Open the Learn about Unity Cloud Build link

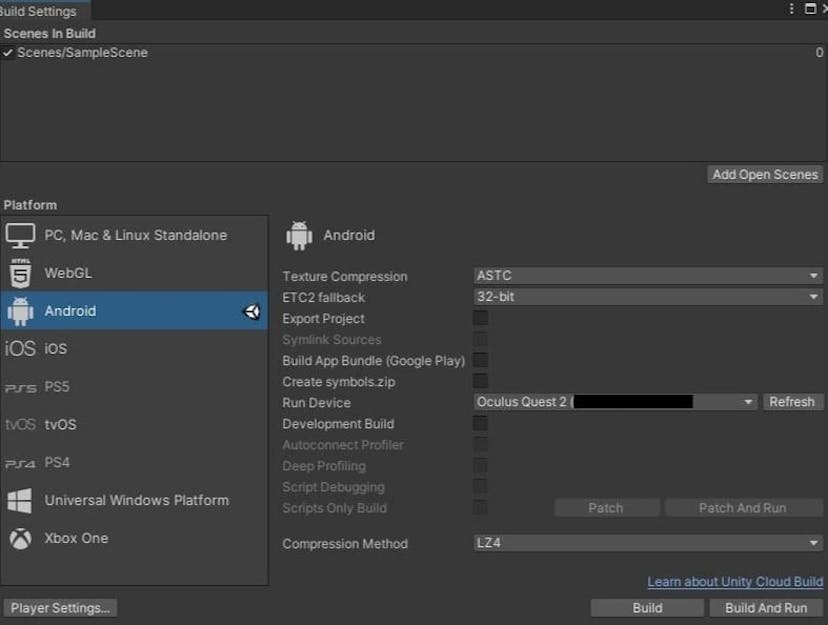click(x=734, y=581)
